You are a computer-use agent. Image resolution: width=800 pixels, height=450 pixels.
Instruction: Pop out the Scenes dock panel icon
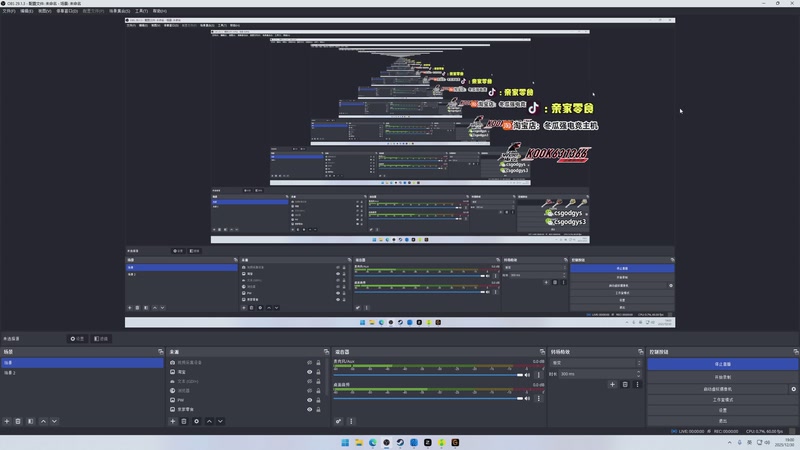(161, 352)
